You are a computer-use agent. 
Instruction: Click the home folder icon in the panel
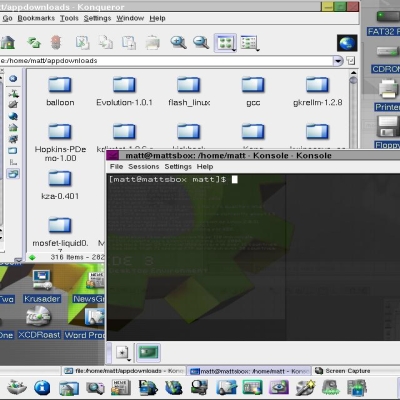(69, 388)
